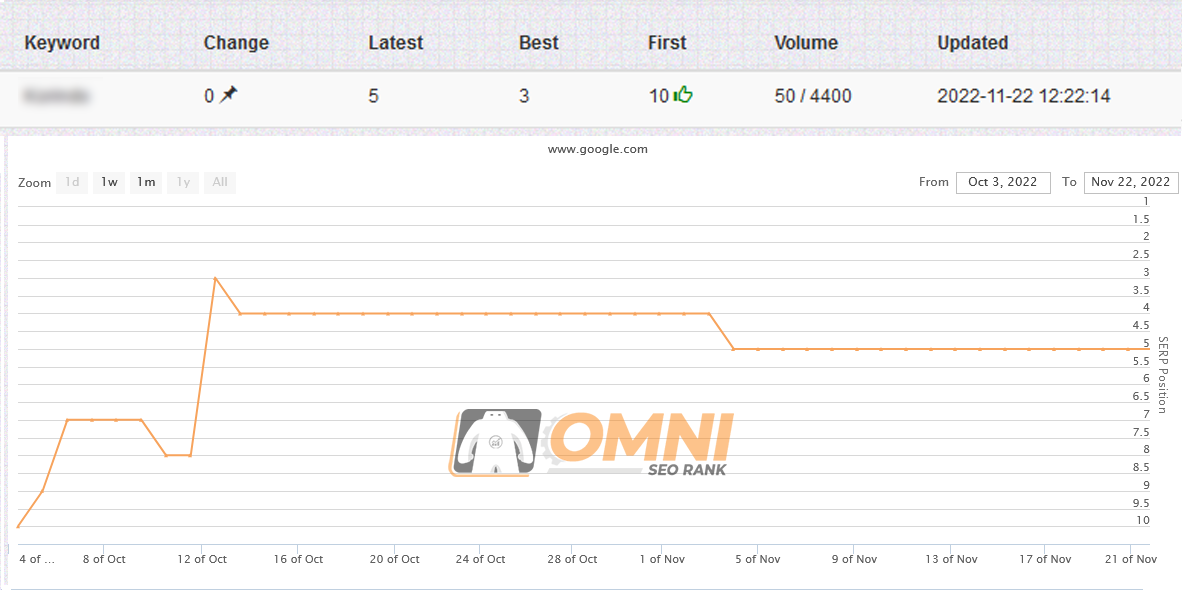Click the Latest value 5 in the row
Viewport: 1182px width, 590px height.
(373, 96)
